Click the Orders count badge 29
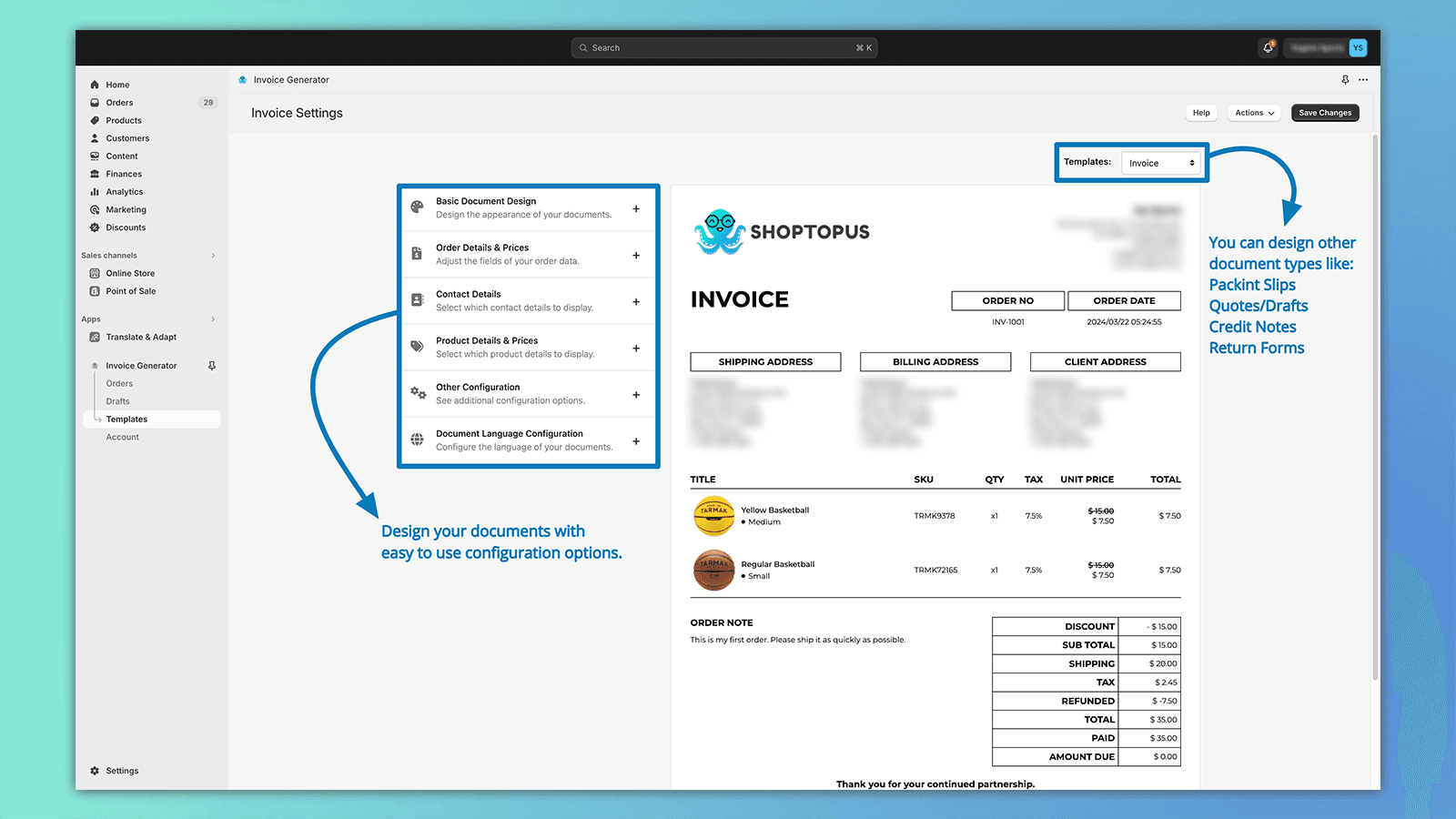 click(x=208, y=103)
